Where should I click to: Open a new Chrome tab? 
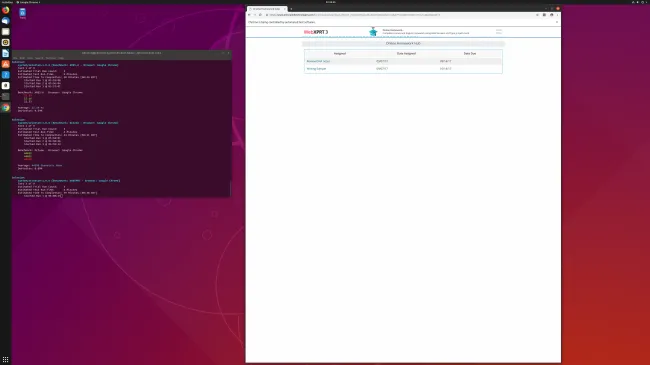(291, 9)
